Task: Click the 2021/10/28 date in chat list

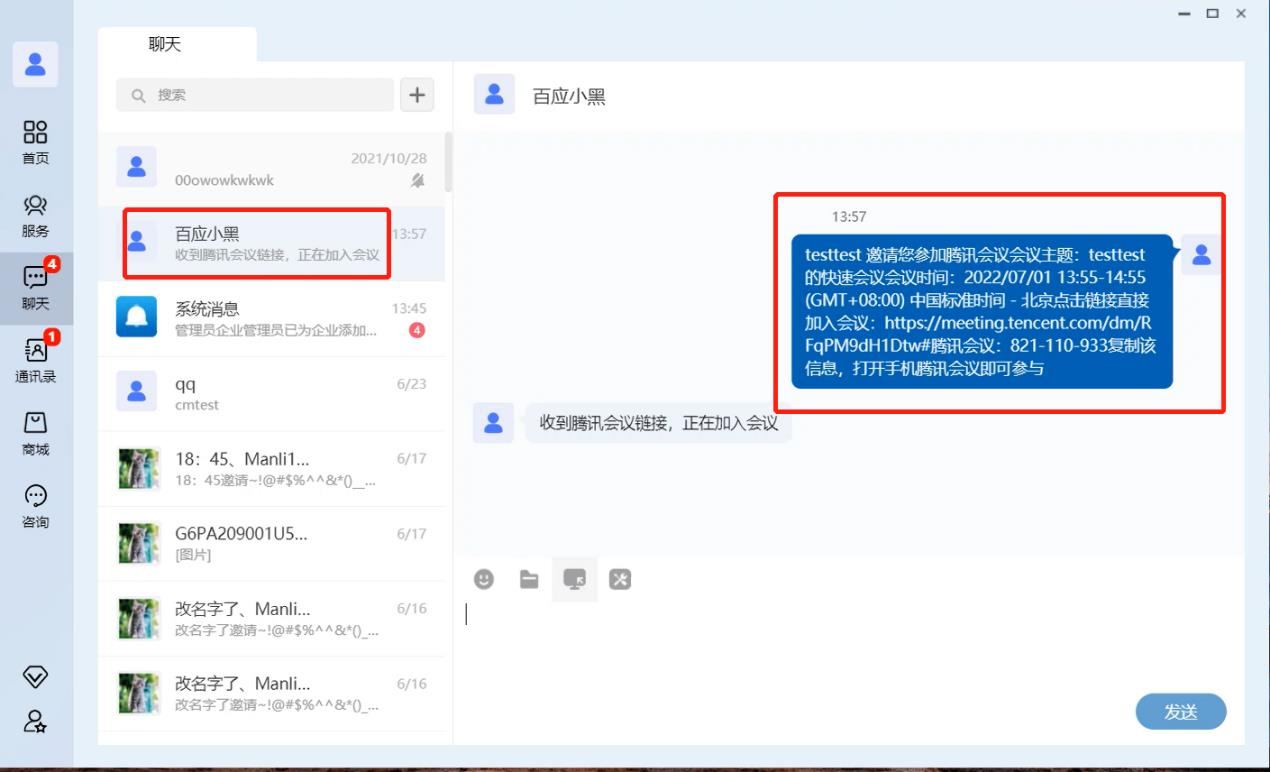Action: pyautogui.click(x=389, y=158)
